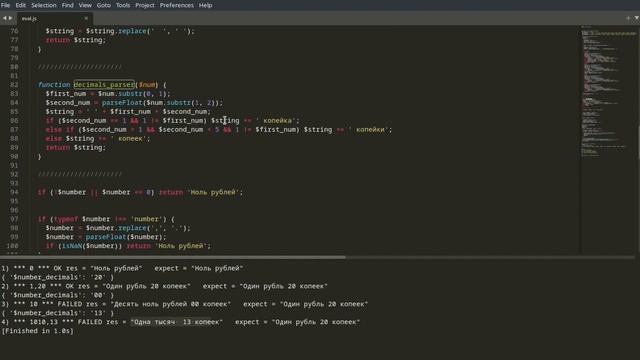
Task: Click return keyword on line 77
Action: (58, 40)
